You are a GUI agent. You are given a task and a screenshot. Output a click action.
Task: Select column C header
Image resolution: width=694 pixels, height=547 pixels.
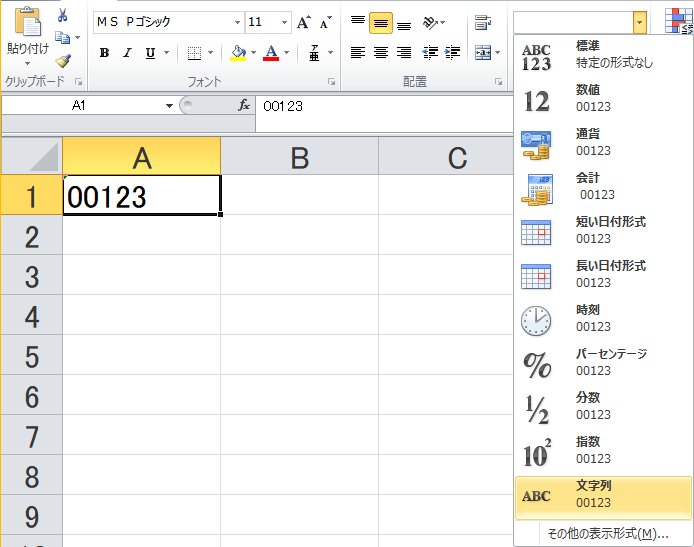(446, 156)
